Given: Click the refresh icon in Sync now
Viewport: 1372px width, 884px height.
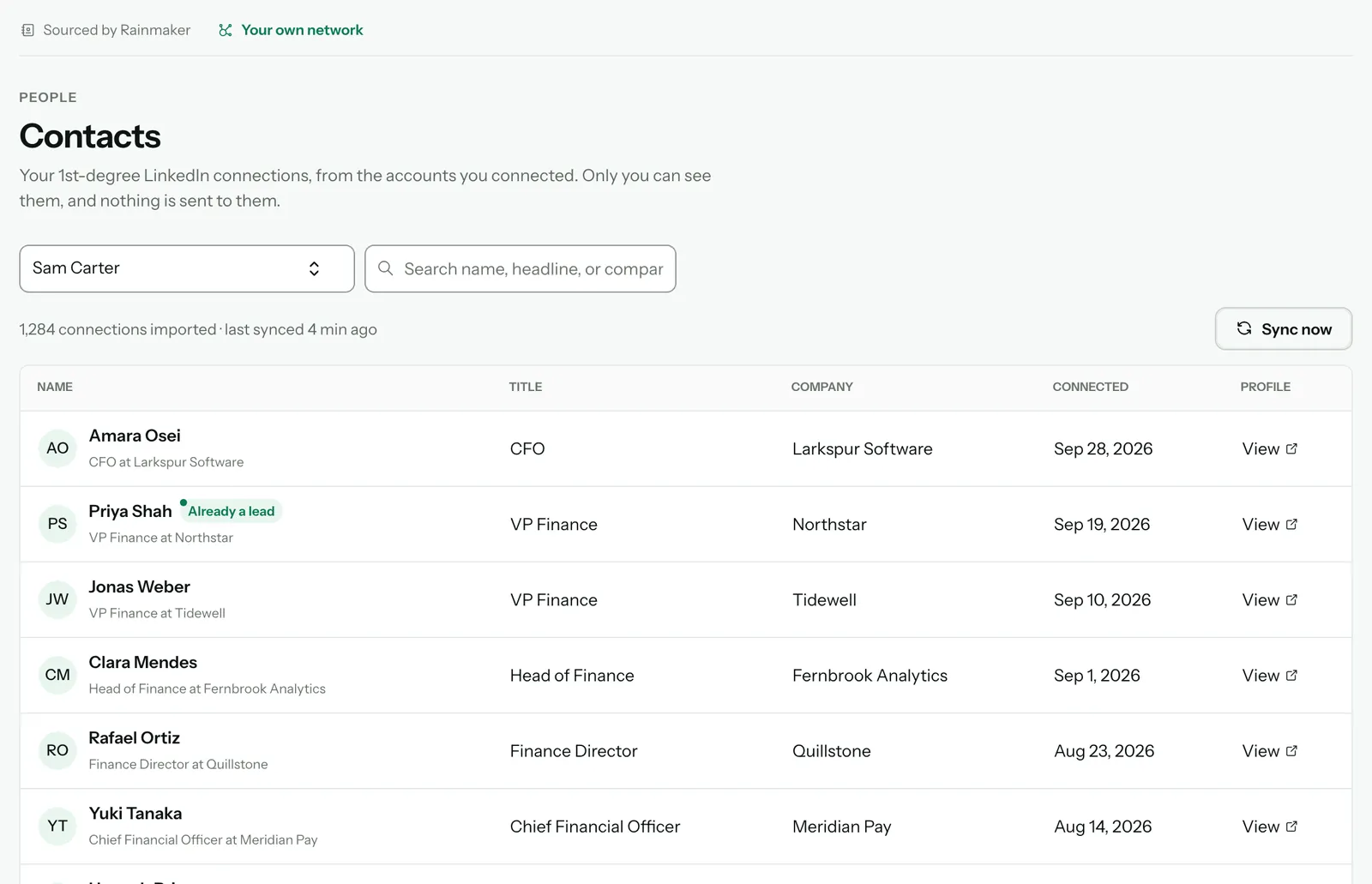Looking at the screenshot, I should [x=1244, y=328].
